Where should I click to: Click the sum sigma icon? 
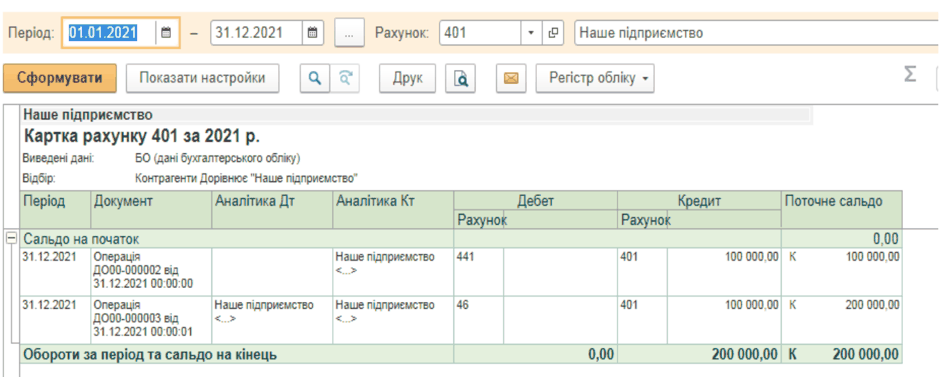pyautogui.click(x=909, y=75)
